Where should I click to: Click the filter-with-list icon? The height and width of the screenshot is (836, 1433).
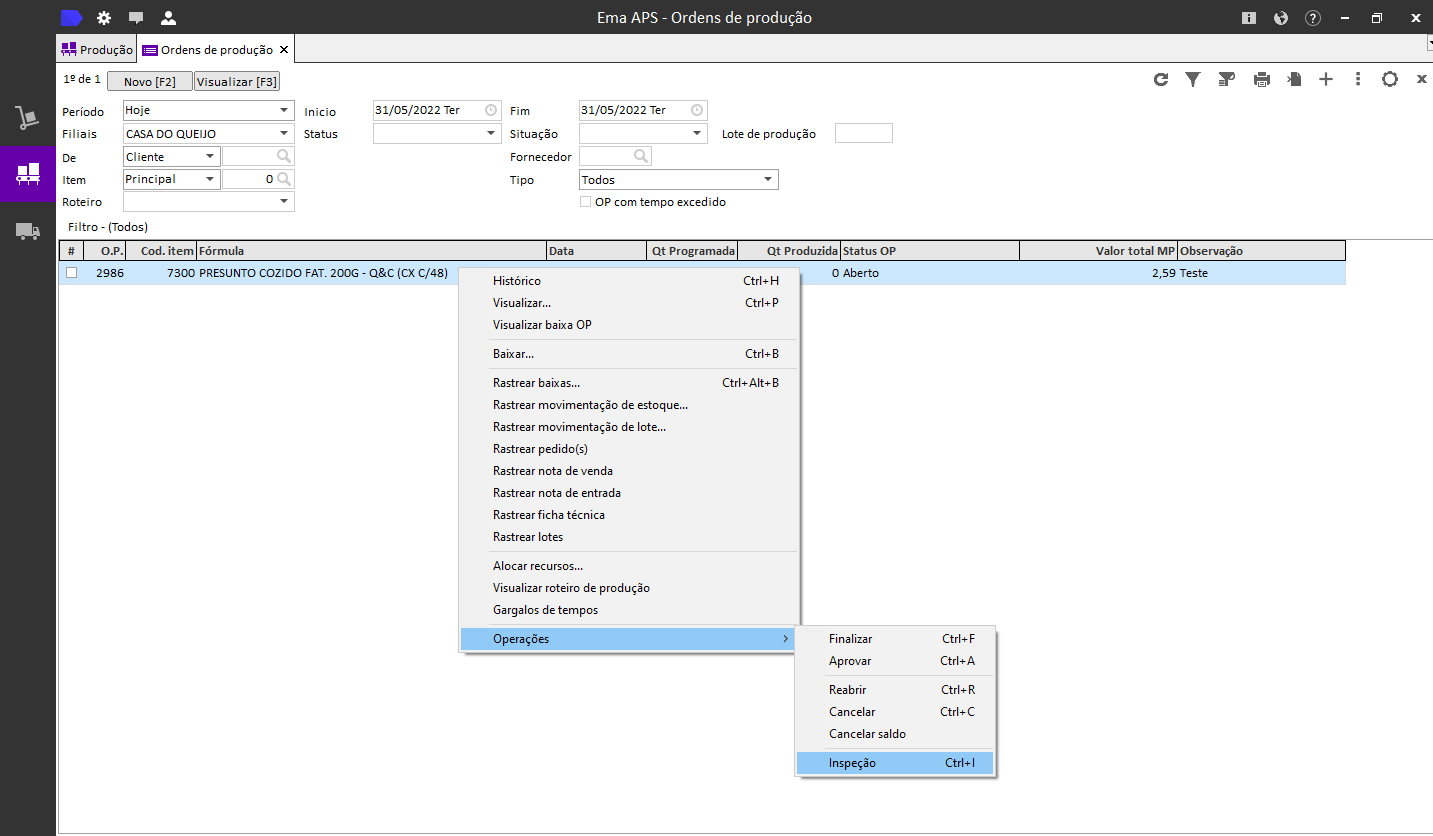pos(1226,79)
